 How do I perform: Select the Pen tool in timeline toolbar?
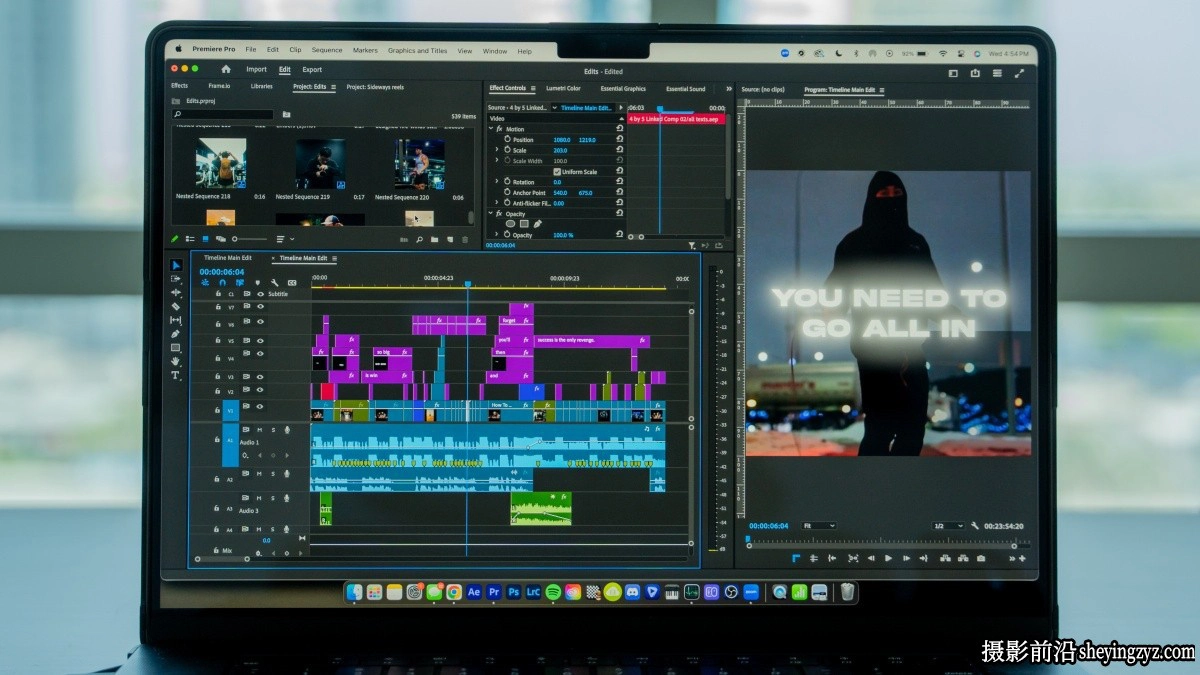pos(176,334)
